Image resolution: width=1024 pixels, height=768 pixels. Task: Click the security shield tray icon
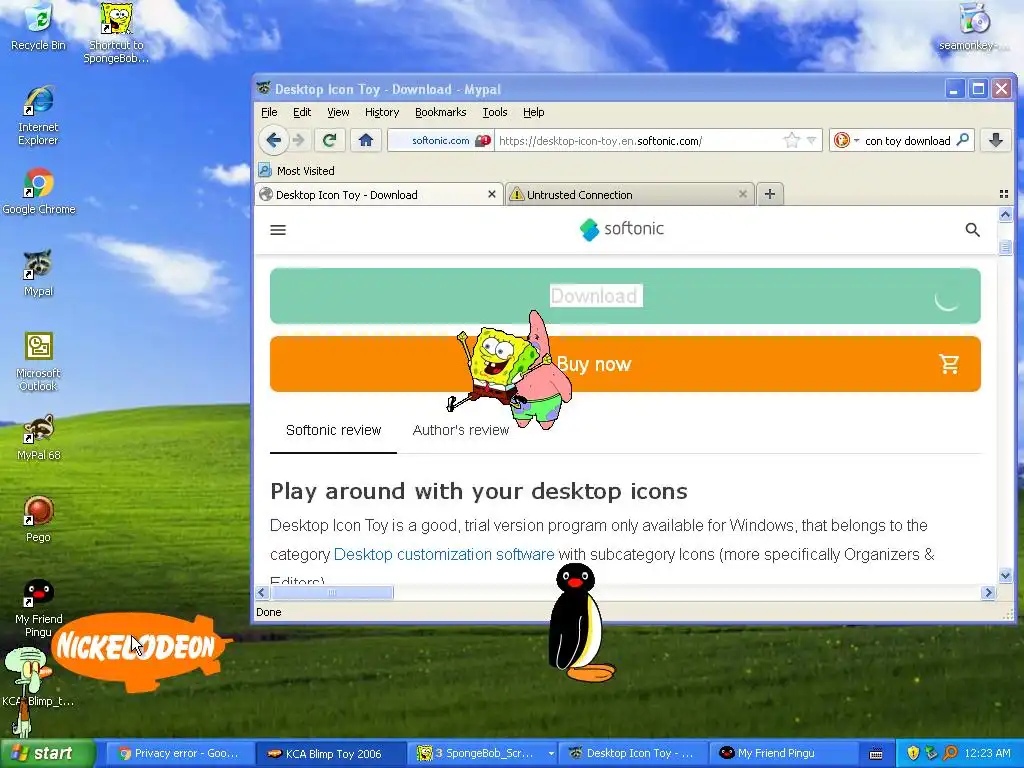[913, 753]
